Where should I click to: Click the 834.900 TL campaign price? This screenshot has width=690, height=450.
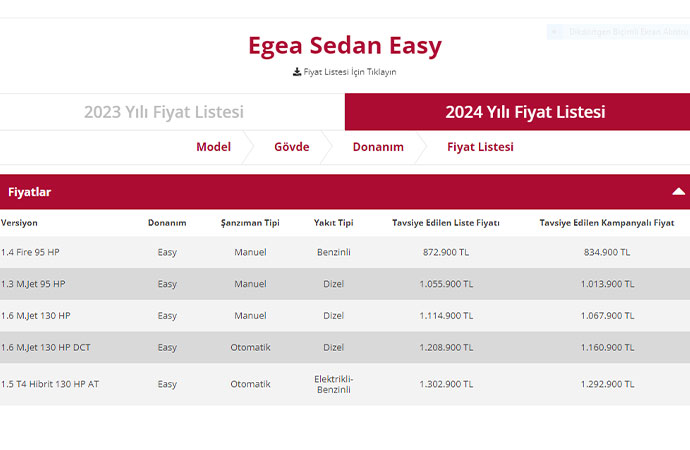[607, 252]
